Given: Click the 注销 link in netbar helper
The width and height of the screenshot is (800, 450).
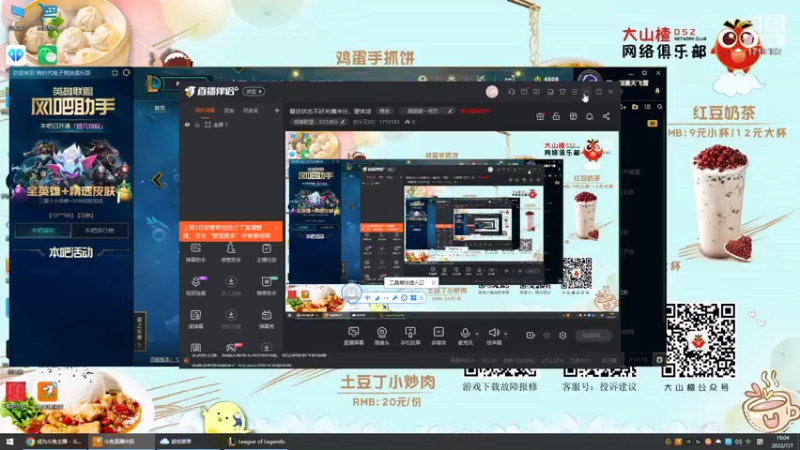Looking at the screenshot, I should tap(86, 215).
